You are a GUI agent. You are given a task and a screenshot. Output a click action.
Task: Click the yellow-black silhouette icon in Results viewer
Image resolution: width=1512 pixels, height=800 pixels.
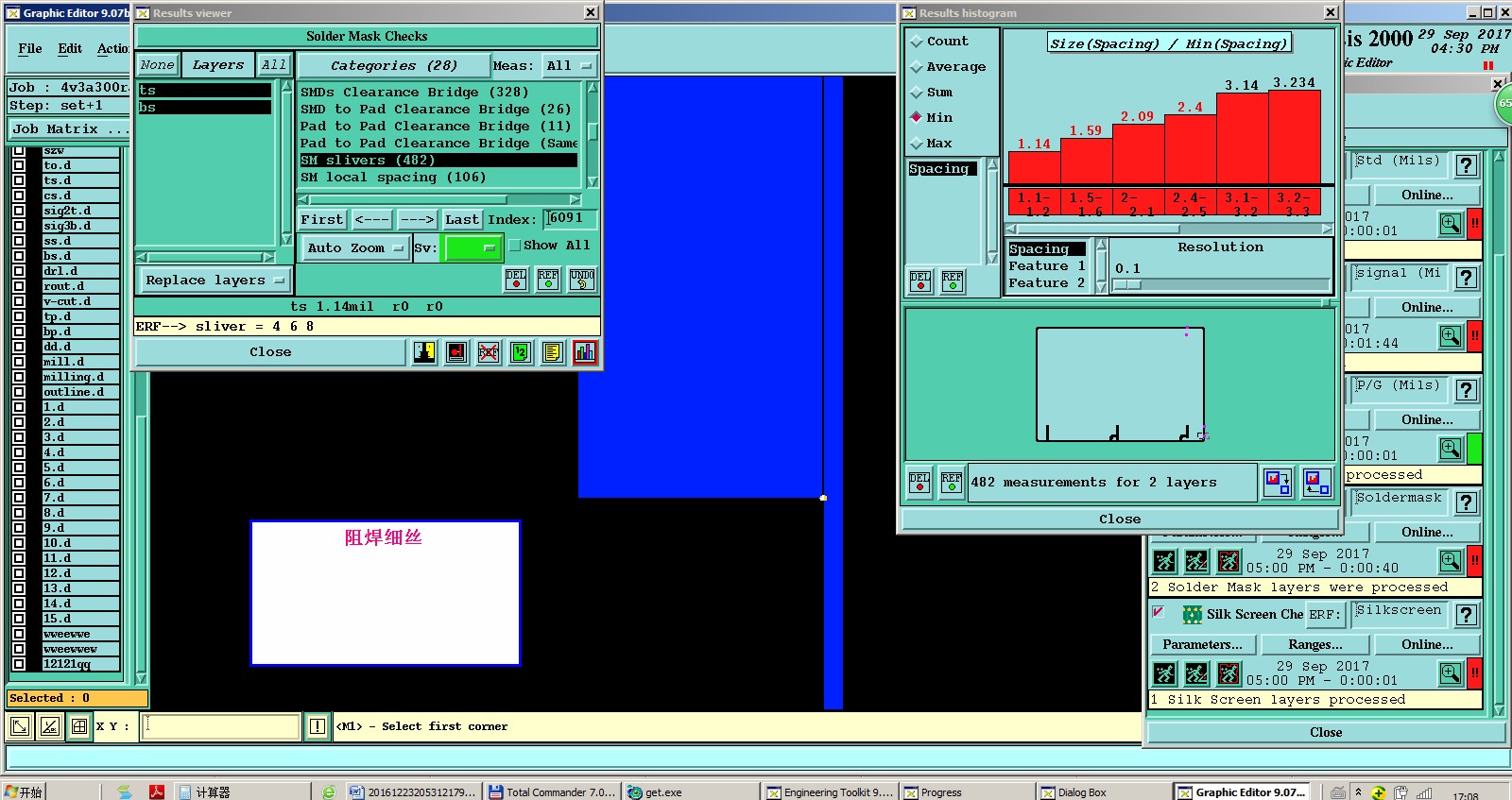pos(425,352)
